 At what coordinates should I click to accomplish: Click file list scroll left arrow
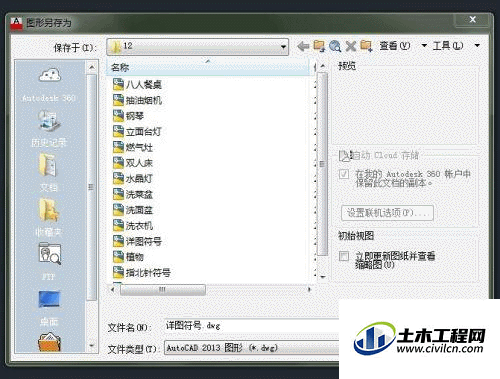(x=113, y=289)
